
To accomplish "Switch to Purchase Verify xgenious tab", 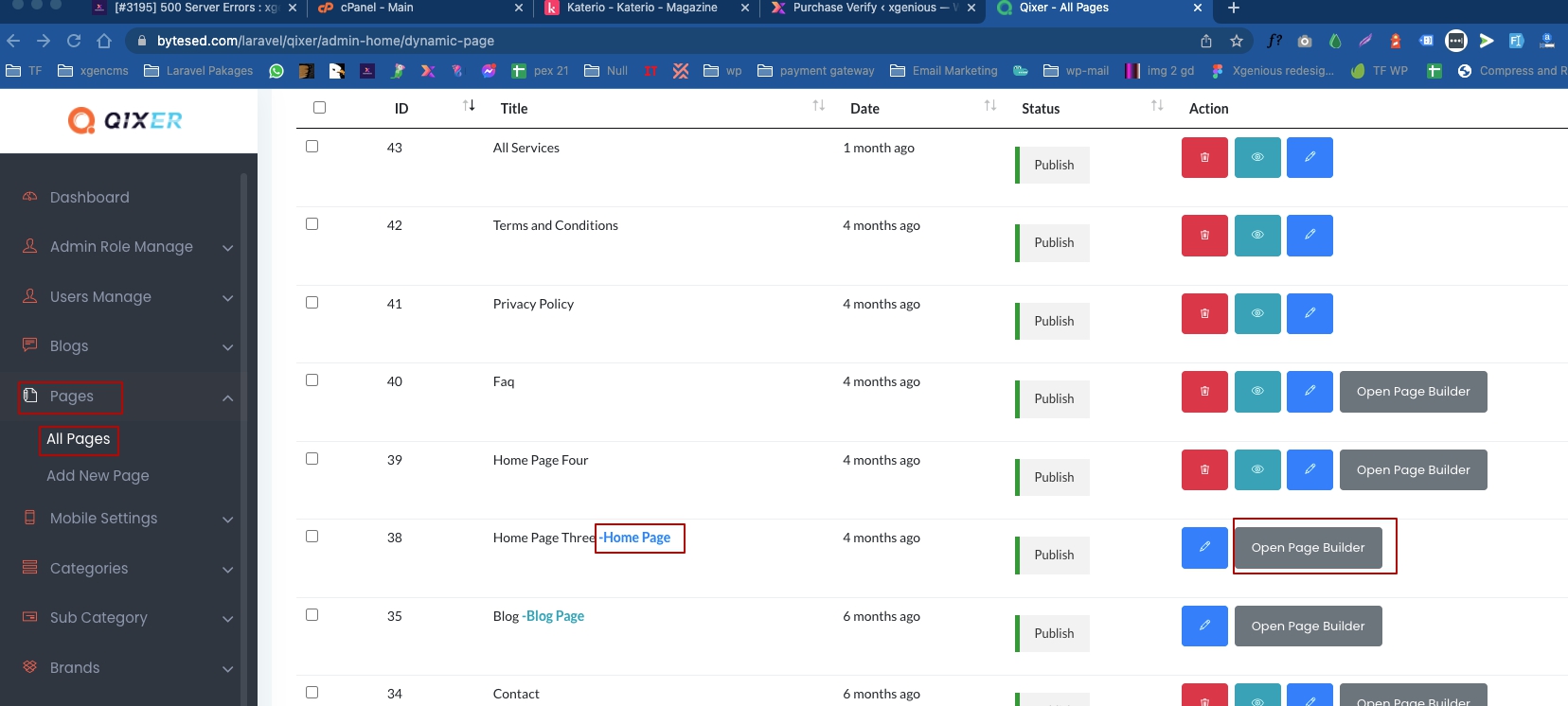I will click(871, 9).
